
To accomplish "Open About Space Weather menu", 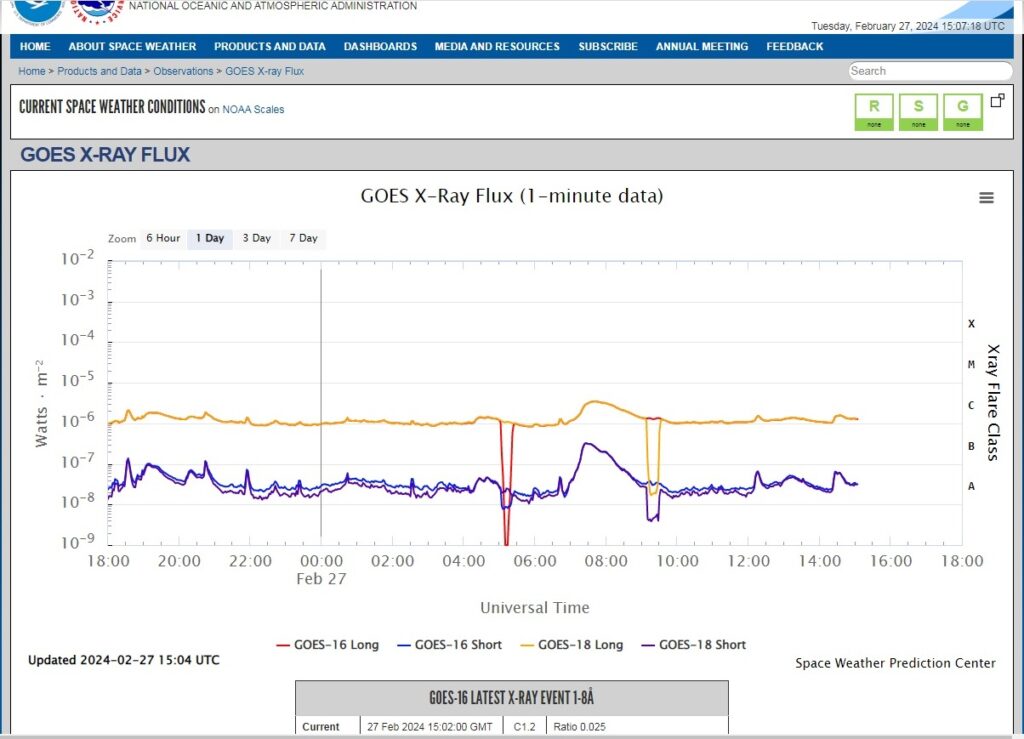I will pos(132,46).
